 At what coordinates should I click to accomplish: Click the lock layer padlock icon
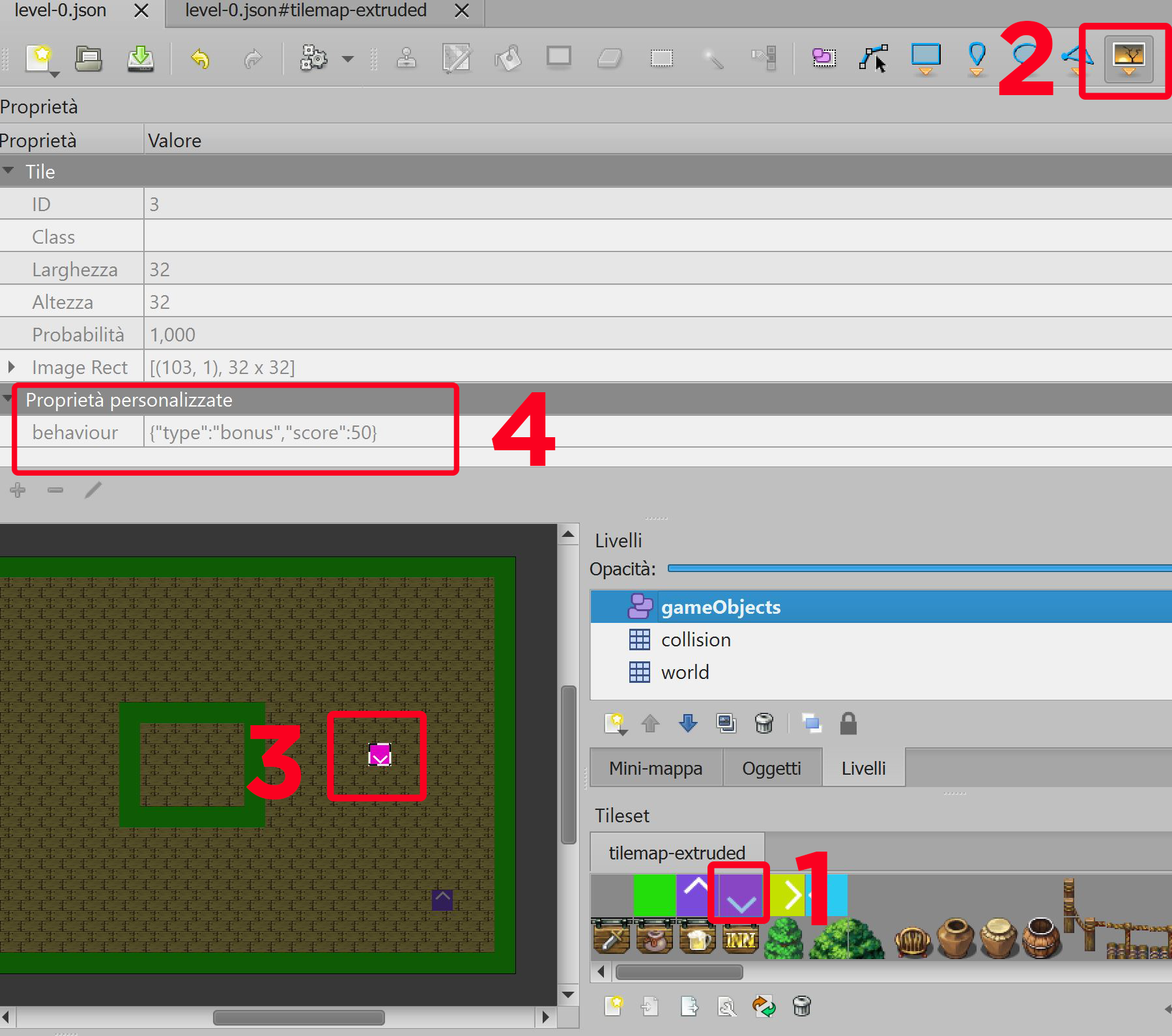(x=848, y=723)
